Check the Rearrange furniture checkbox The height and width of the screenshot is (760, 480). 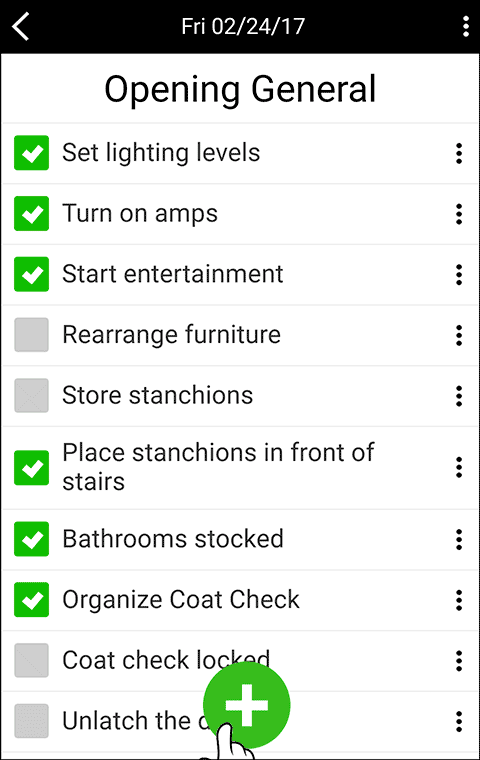pos(32,334)
